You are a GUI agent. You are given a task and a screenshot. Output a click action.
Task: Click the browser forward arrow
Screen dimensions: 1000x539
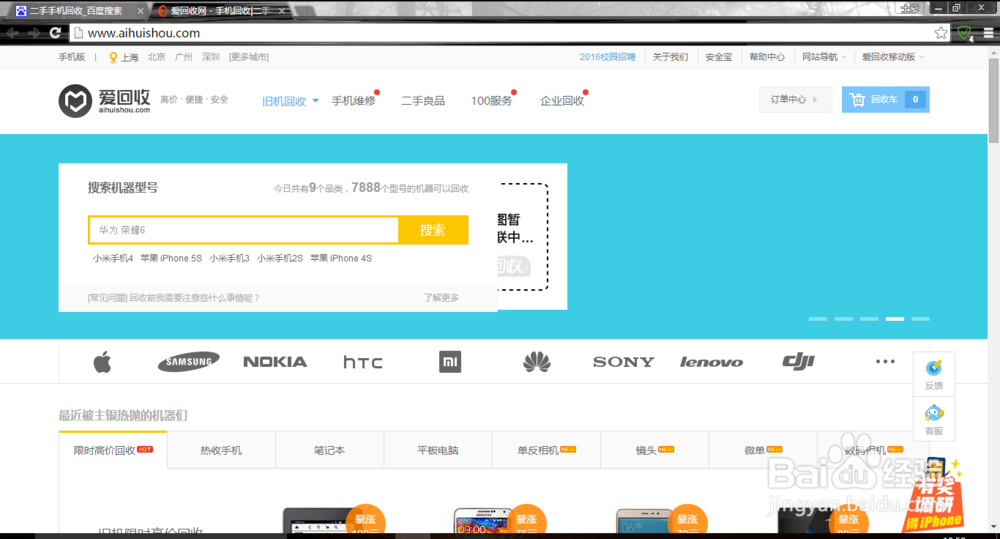pyautogui.click(x=33, y=33)
